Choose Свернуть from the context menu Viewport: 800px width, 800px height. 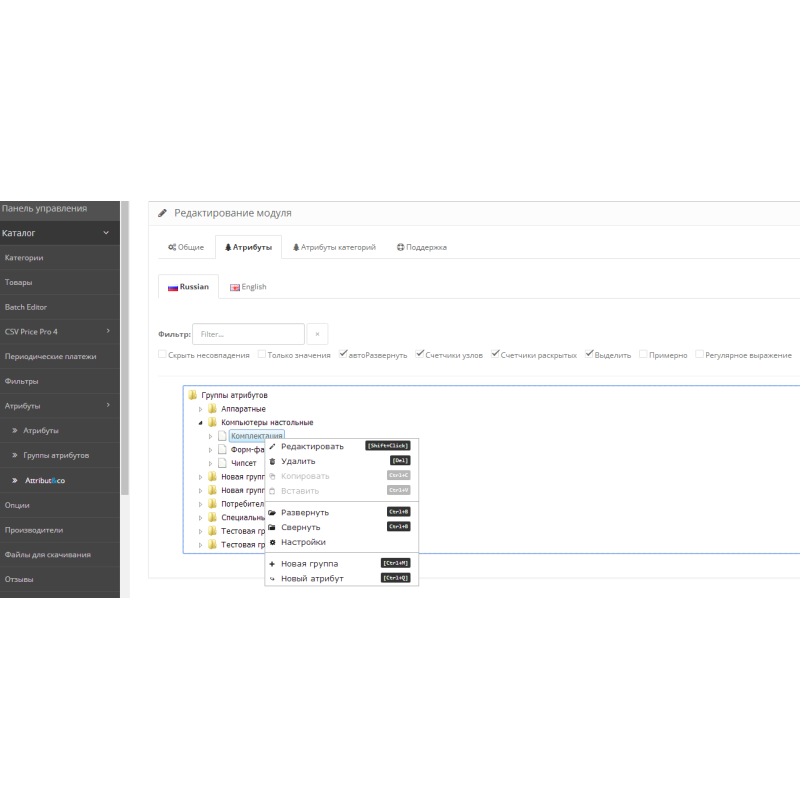(300, 527)
